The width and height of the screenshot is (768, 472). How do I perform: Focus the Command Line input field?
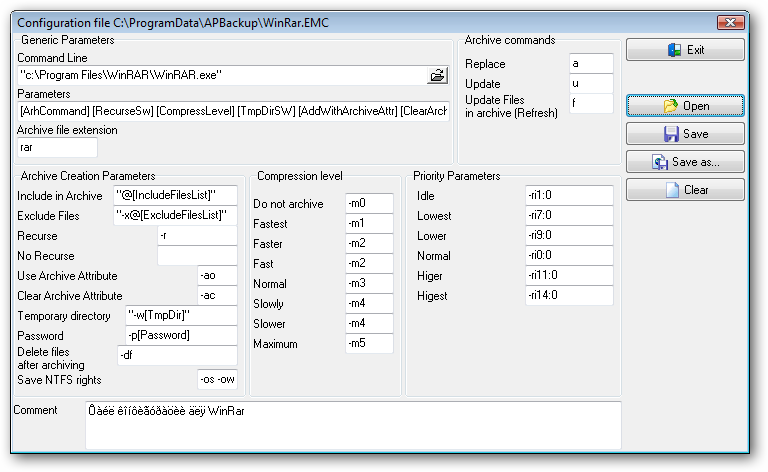coord(222,75)
